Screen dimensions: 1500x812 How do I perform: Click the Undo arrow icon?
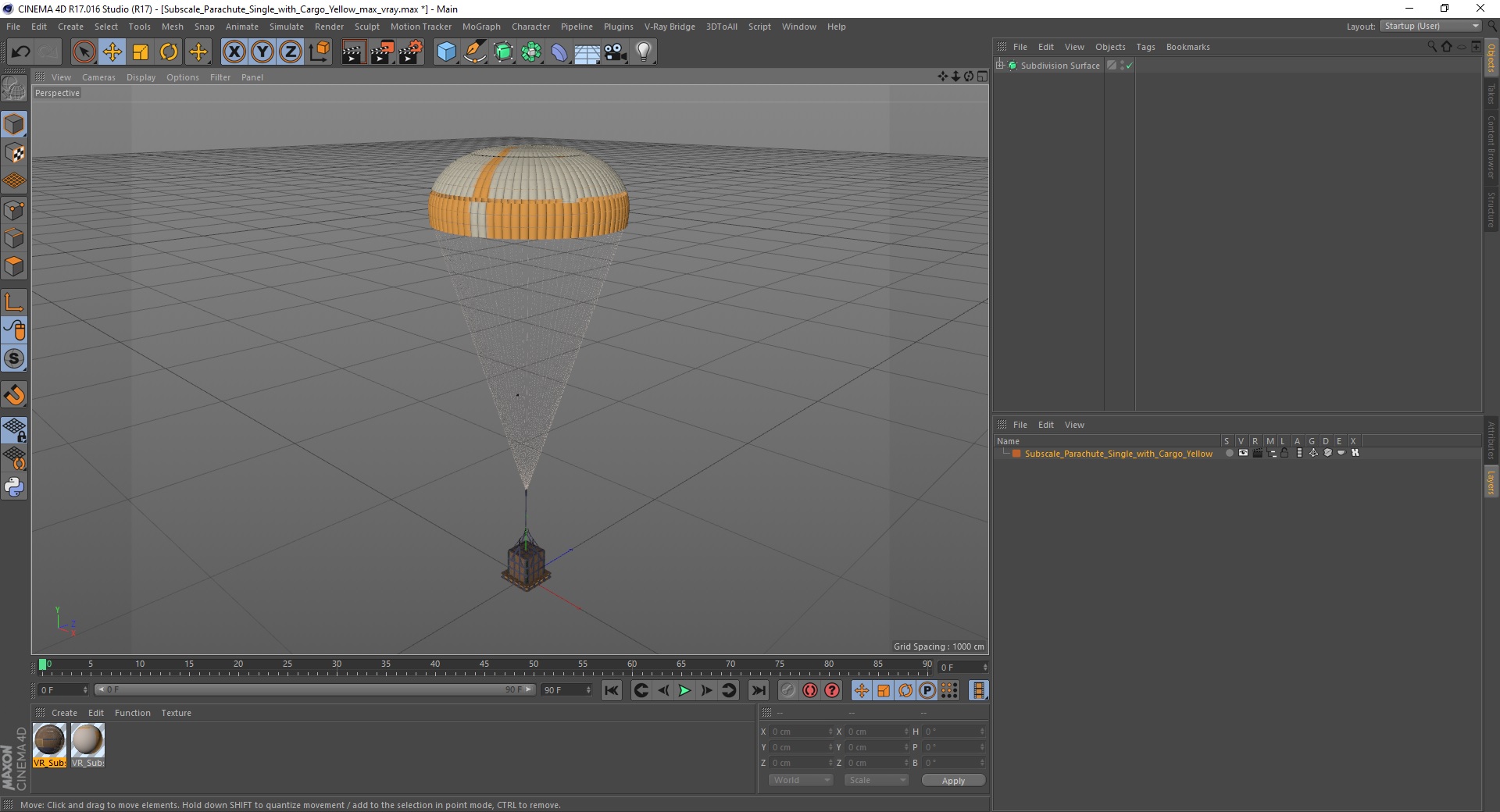(x=20, y=52)
